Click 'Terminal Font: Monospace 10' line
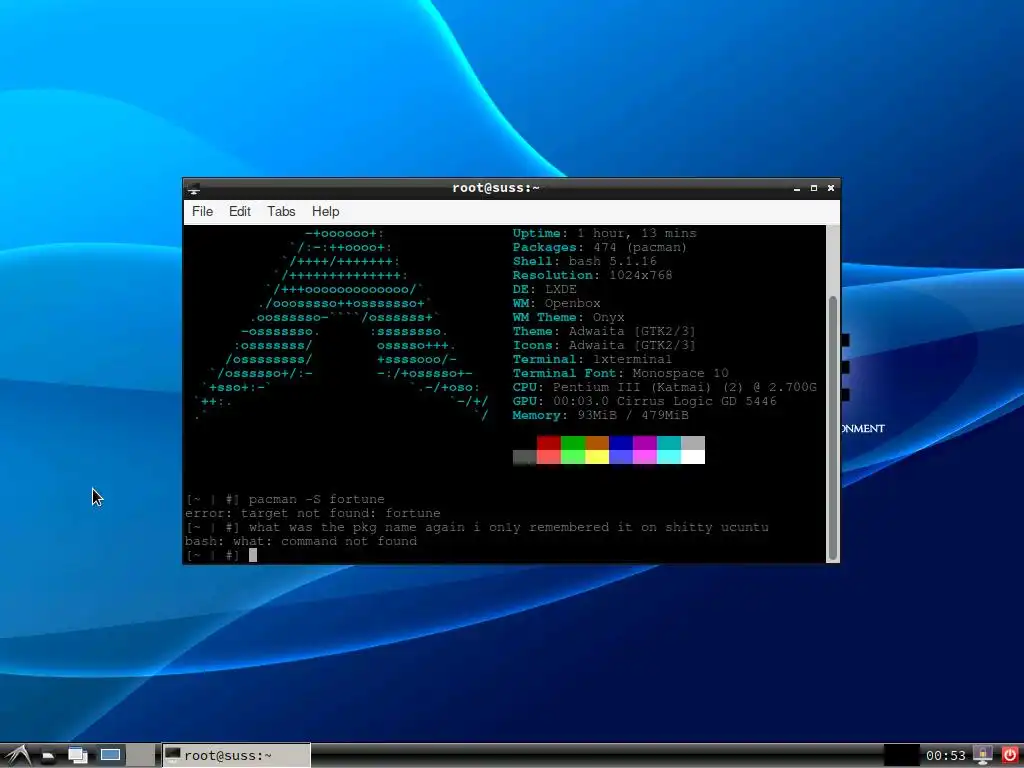Screen dimensions: 1024x768 coord(620,374)
